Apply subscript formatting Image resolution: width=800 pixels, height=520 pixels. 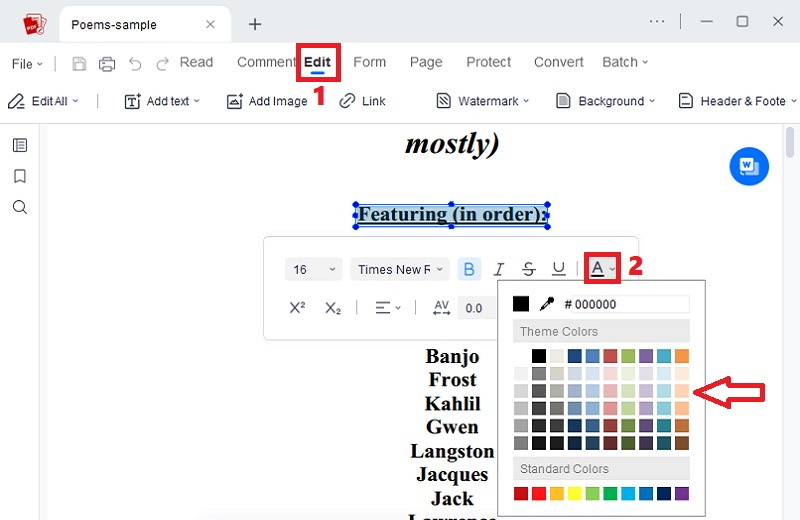pyautogui.click(x=333, y=308)
